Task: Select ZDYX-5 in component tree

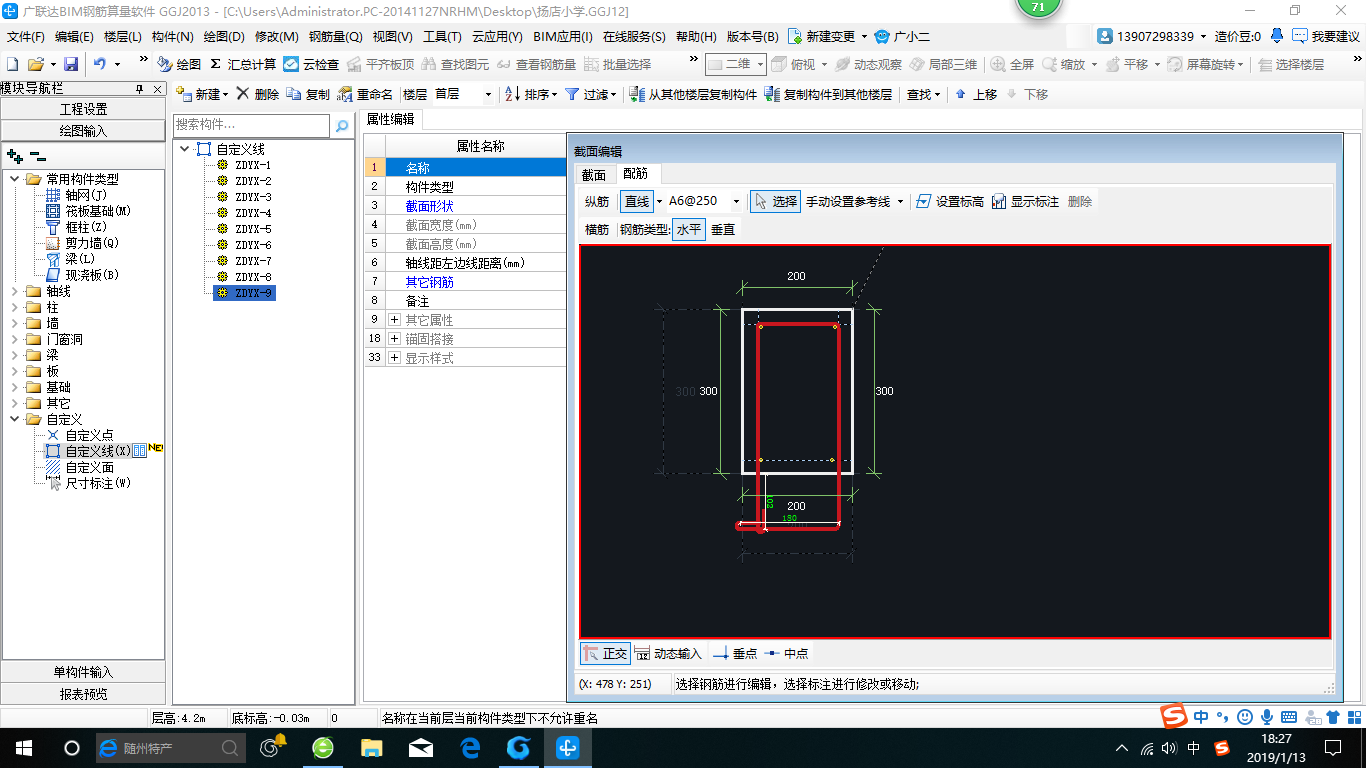Action: tap(252, 229)
